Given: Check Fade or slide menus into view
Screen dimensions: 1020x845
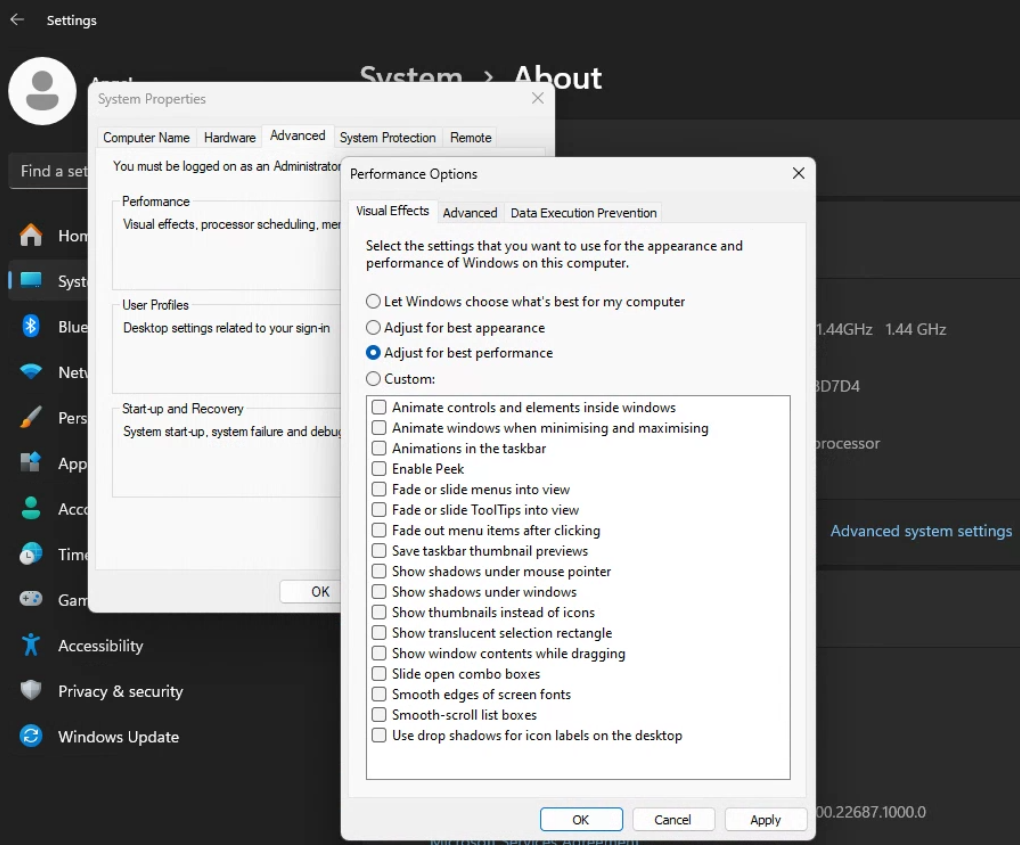Looking at the screenshot, I should [379, 489].
